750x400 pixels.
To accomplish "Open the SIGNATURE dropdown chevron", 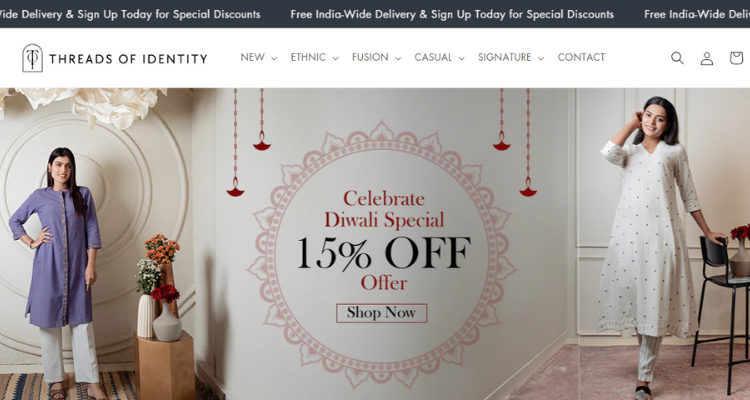I will [x=541, y=58].
